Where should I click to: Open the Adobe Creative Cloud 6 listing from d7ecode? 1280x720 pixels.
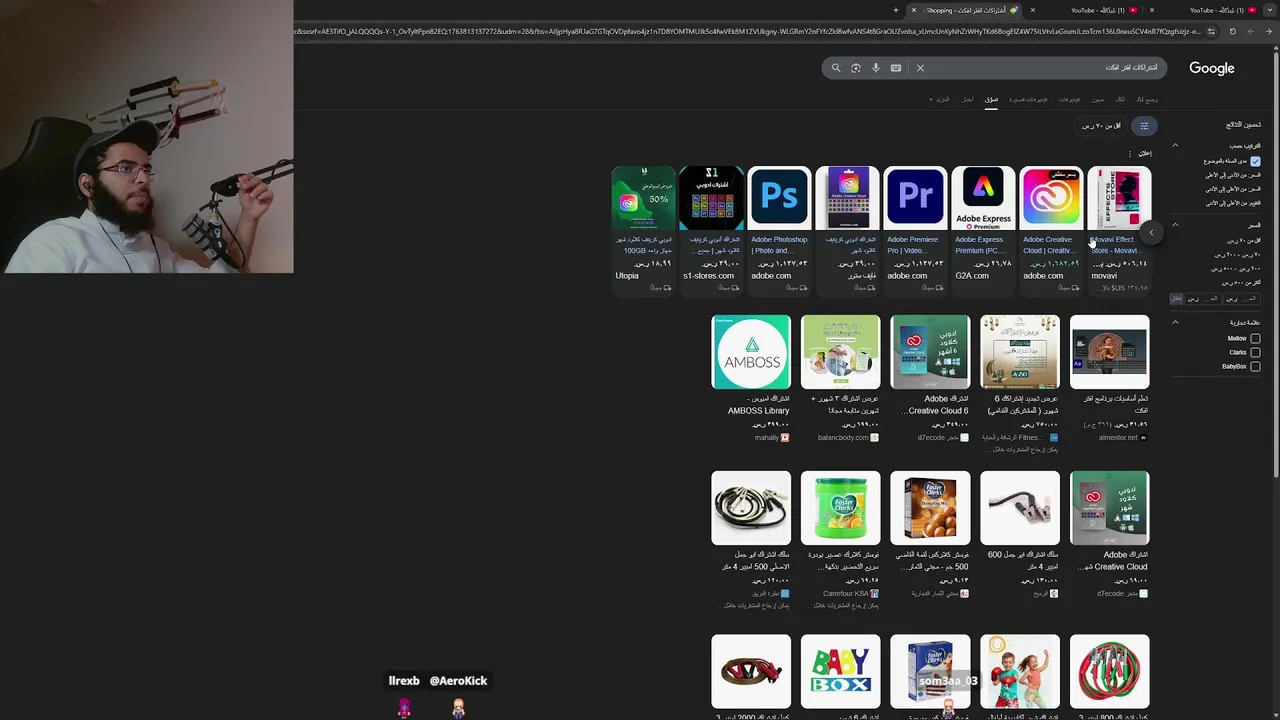[x=930, y=352]
